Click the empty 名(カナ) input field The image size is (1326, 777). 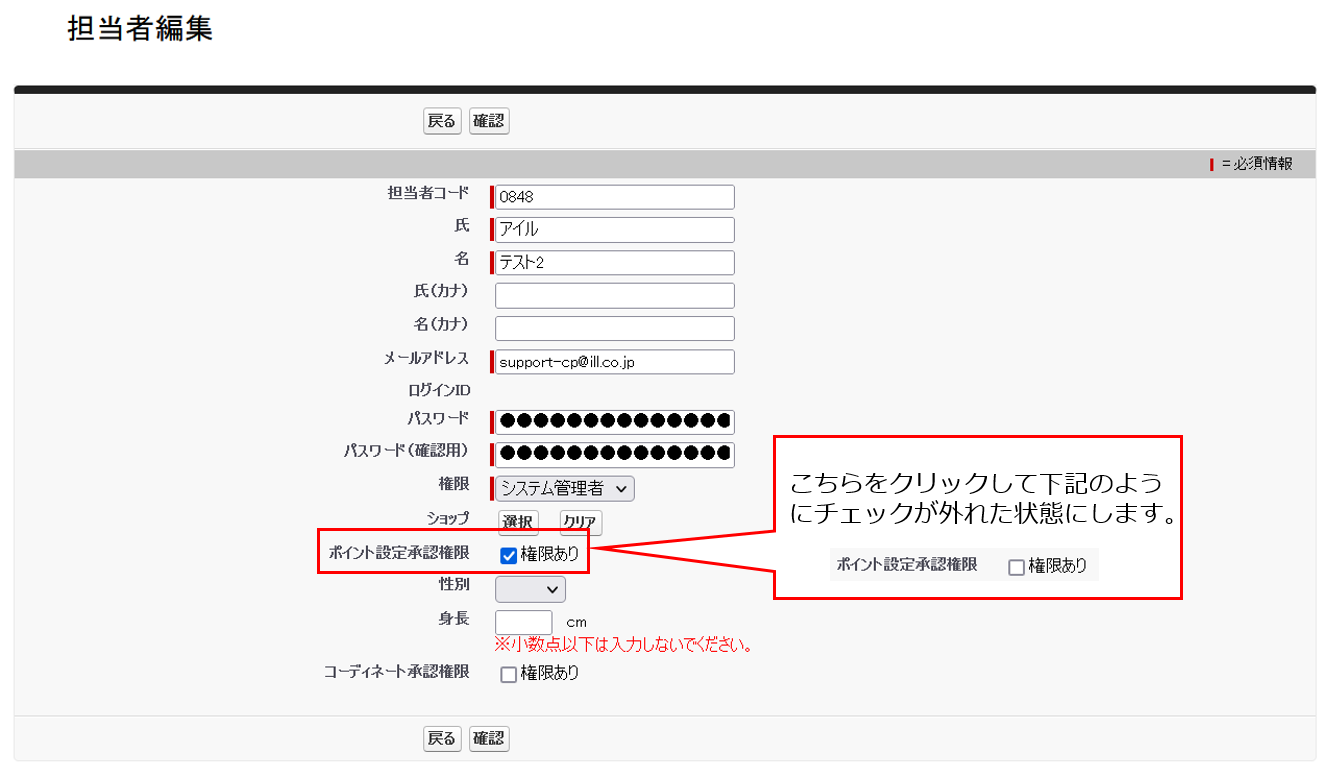[614, 329]
